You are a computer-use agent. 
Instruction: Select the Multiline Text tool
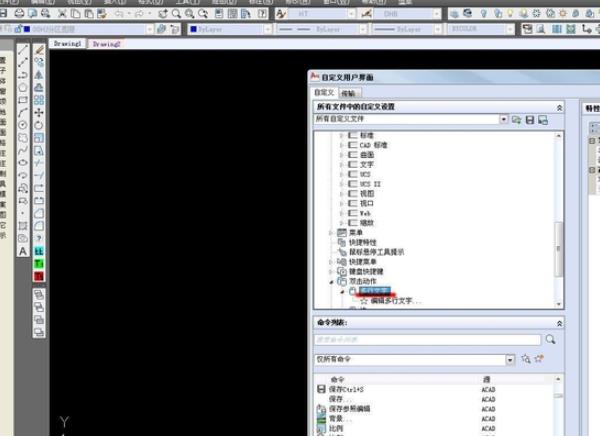pyautogui.click(x=23, y=251)
